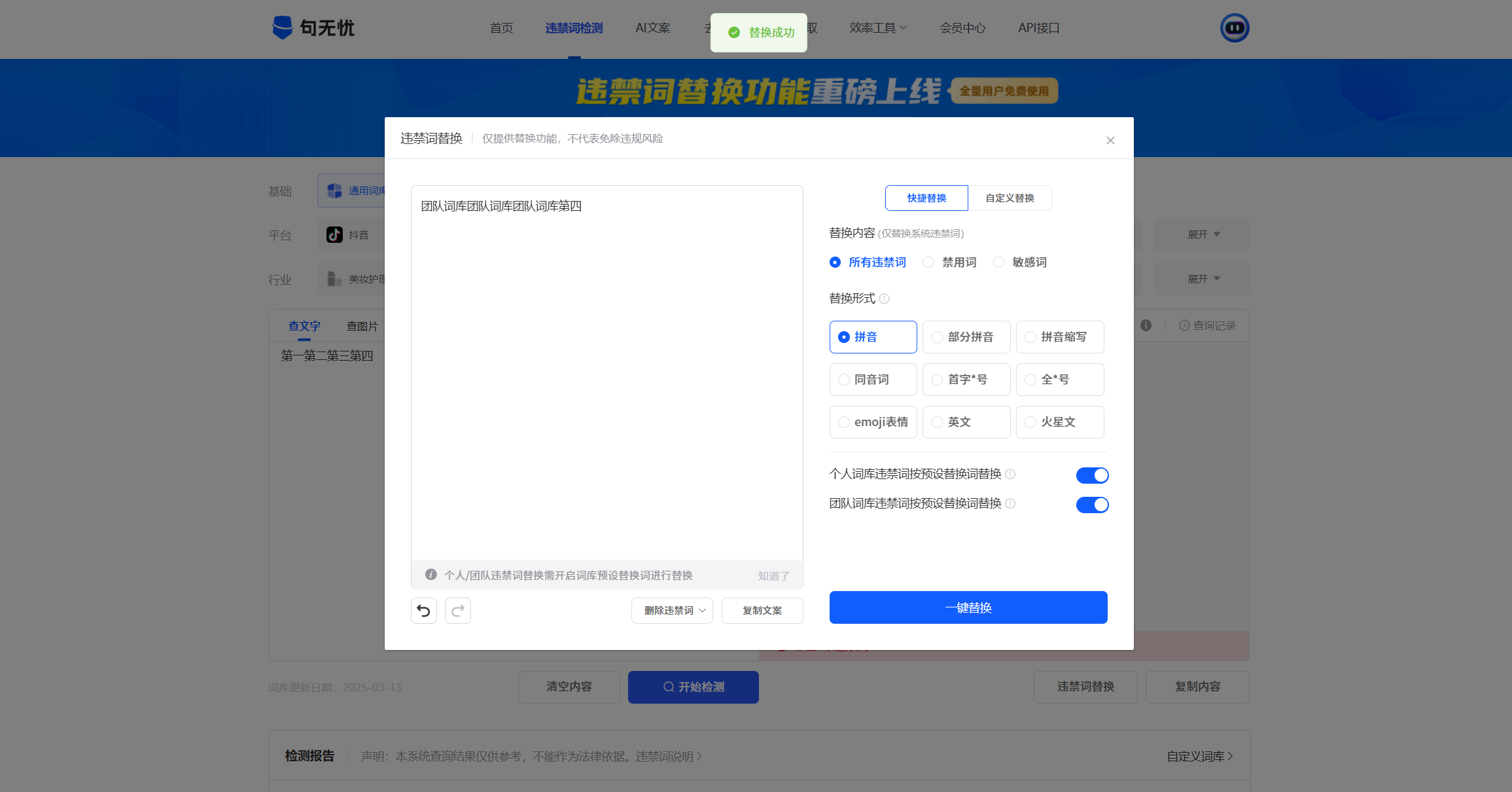This screenshot has height=792, width=1512.
Task: Switch to the 自定义替换 tab
Action: pyautogui.click(x=1010, y=198)
